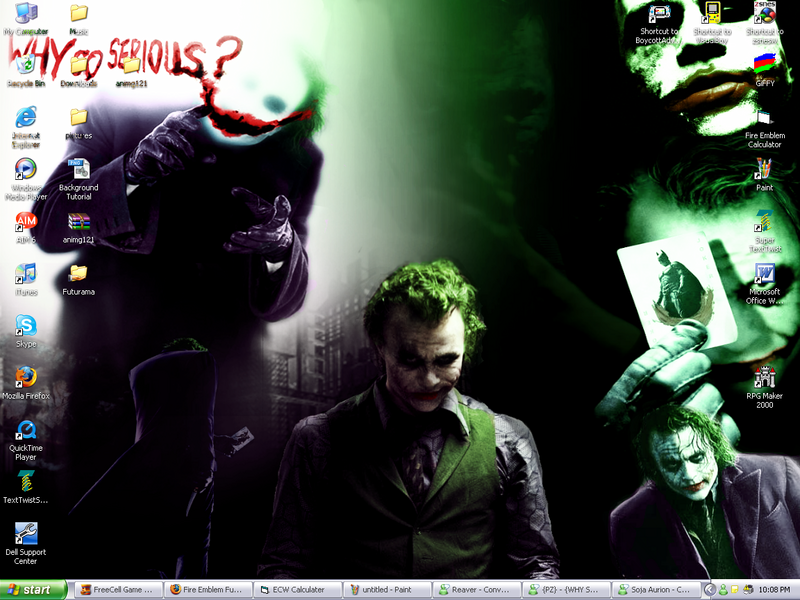The width and height of the screenshot is (800, 600).
Task: Open the Recycle Bin icon
Action: (26, 65)
